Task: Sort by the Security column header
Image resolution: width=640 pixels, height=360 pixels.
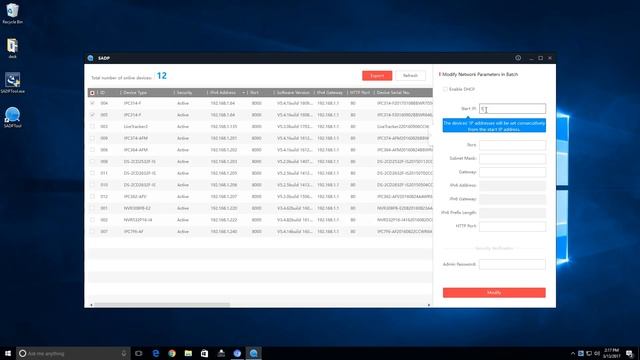Action: [184, 93]
